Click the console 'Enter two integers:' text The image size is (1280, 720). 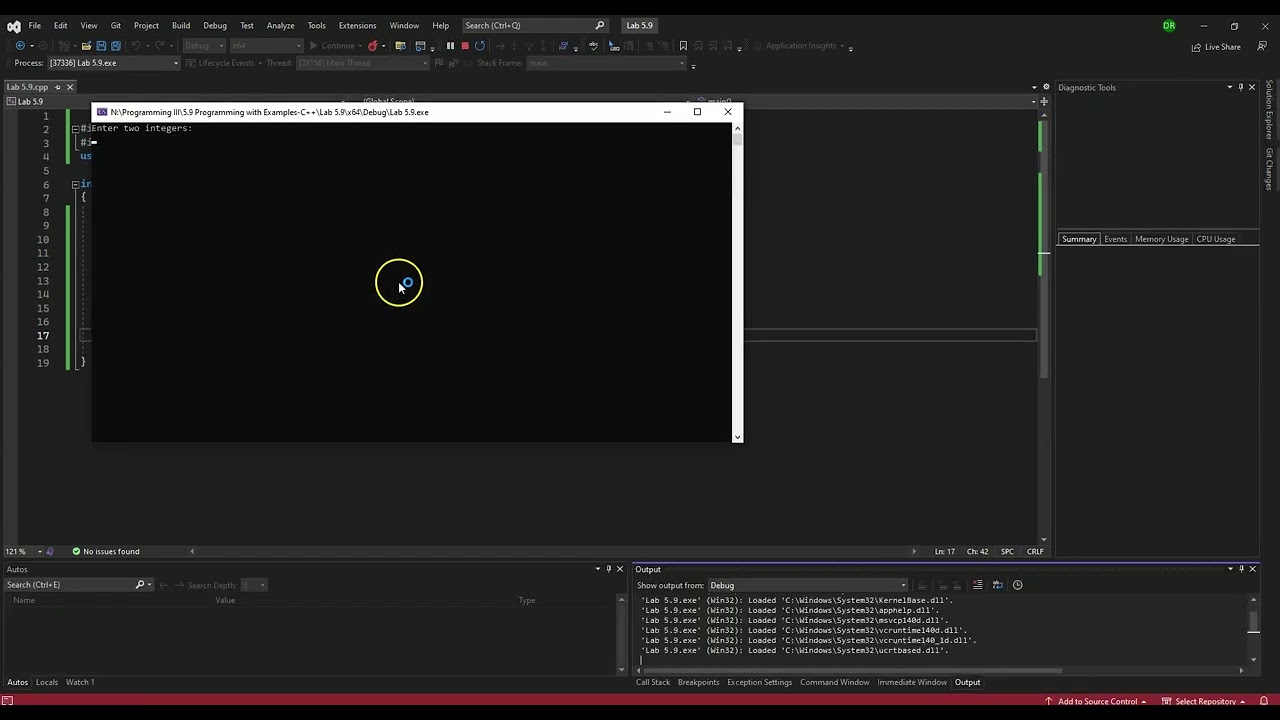pos(142,129)
